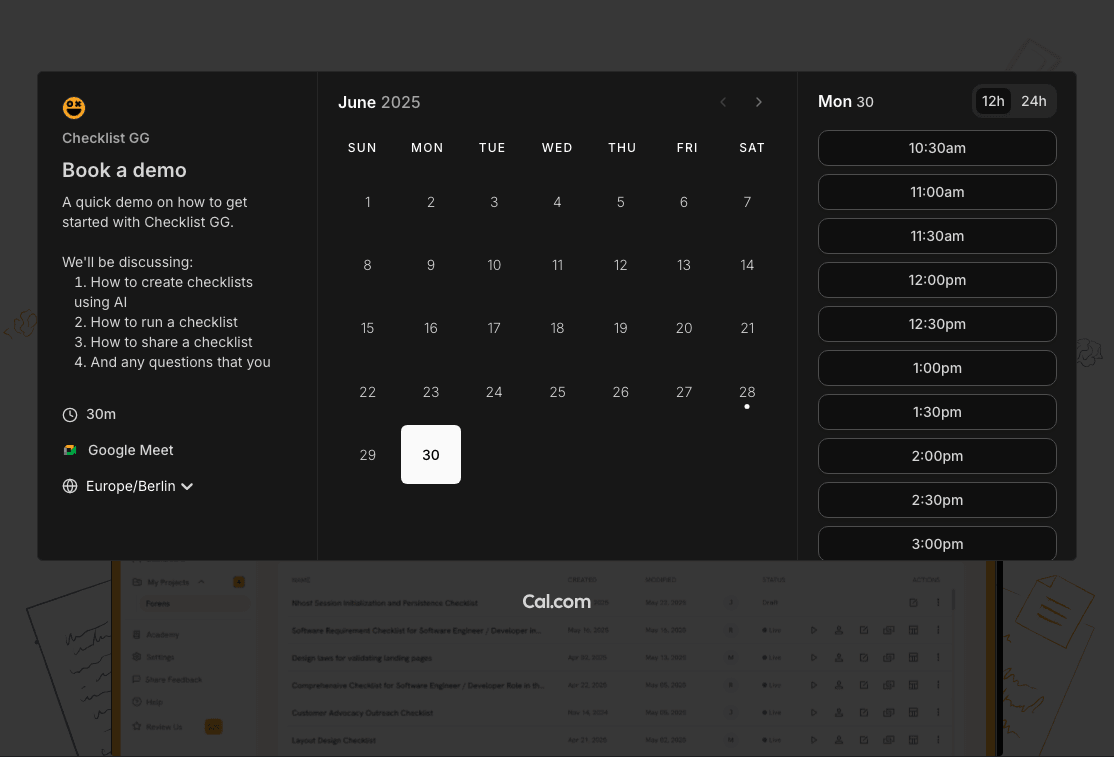Viewport: 1114px width, 757px height.
Task: Click the June 2025 month heading
Action: pyautogui.click(x=379, y=102)
